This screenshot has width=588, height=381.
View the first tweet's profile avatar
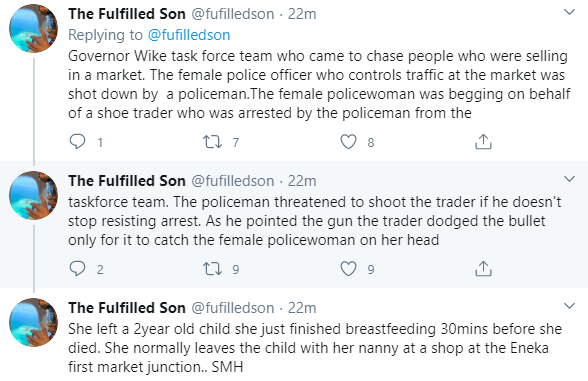click(34, 29)
